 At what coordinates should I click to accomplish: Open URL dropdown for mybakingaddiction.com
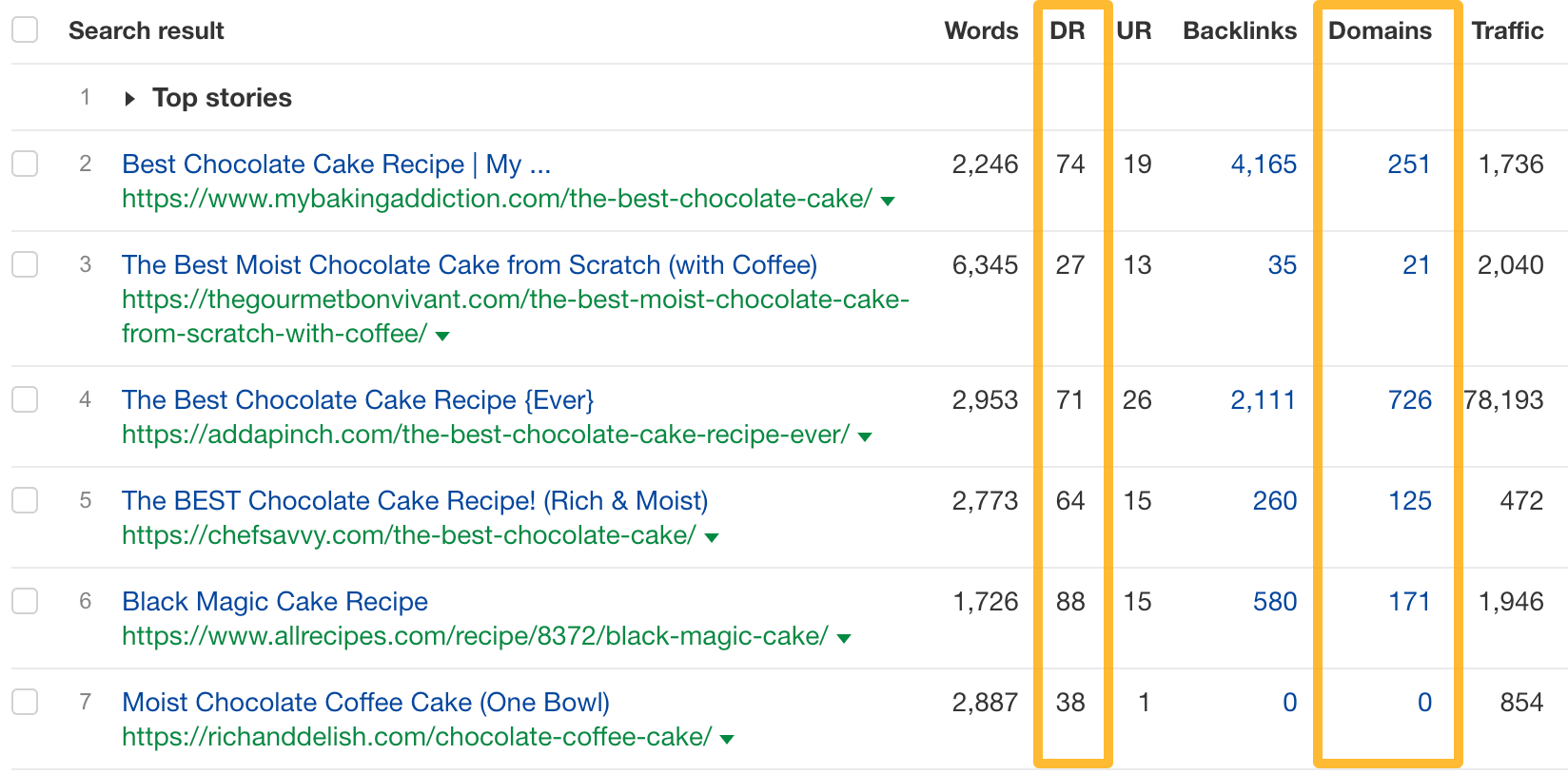coord(886,201)
